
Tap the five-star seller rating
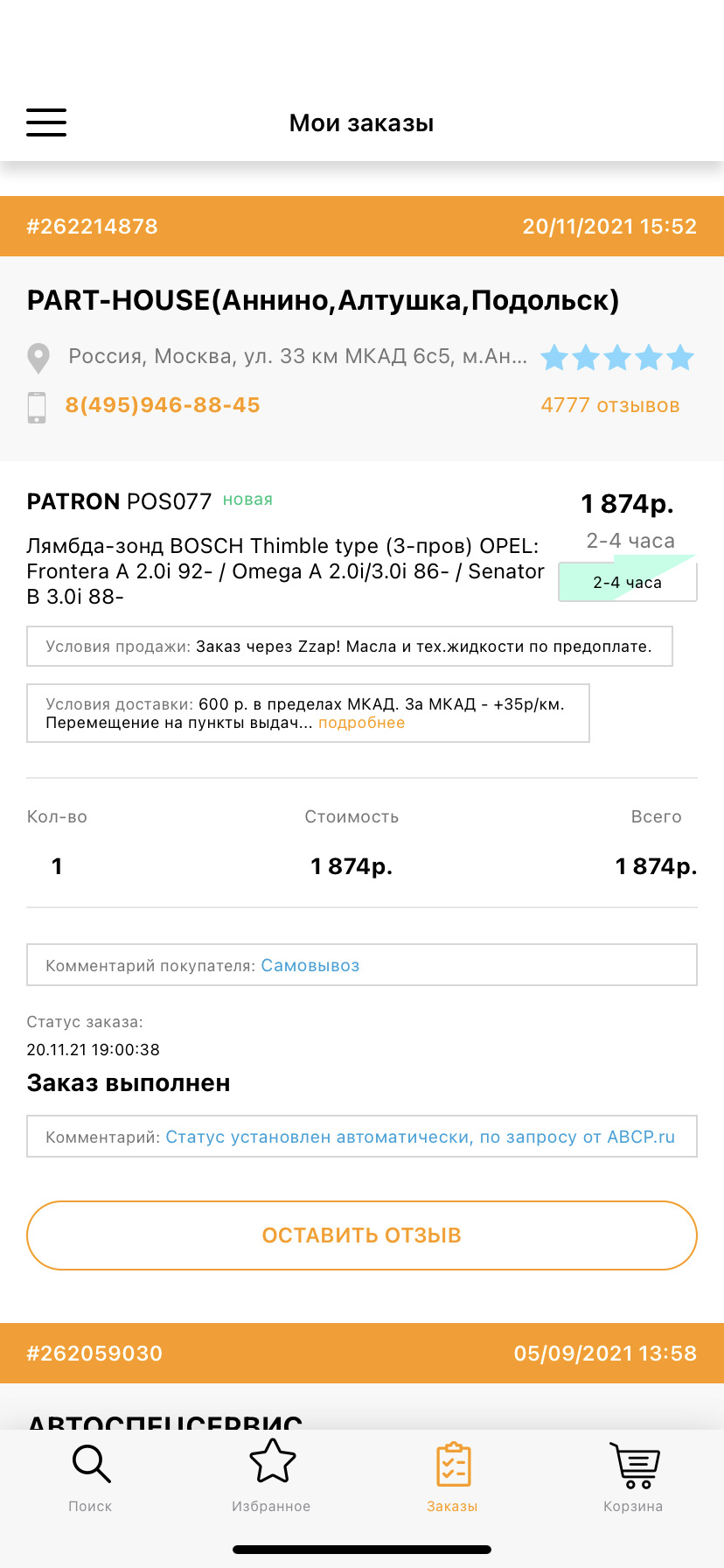click(x=616, y=358)
